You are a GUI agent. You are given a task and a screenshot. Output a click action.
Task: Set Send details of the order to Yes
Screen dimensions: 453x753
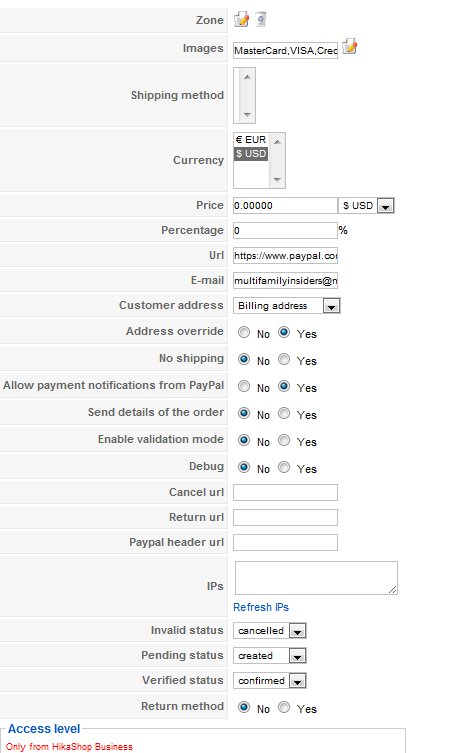[284, 413]
